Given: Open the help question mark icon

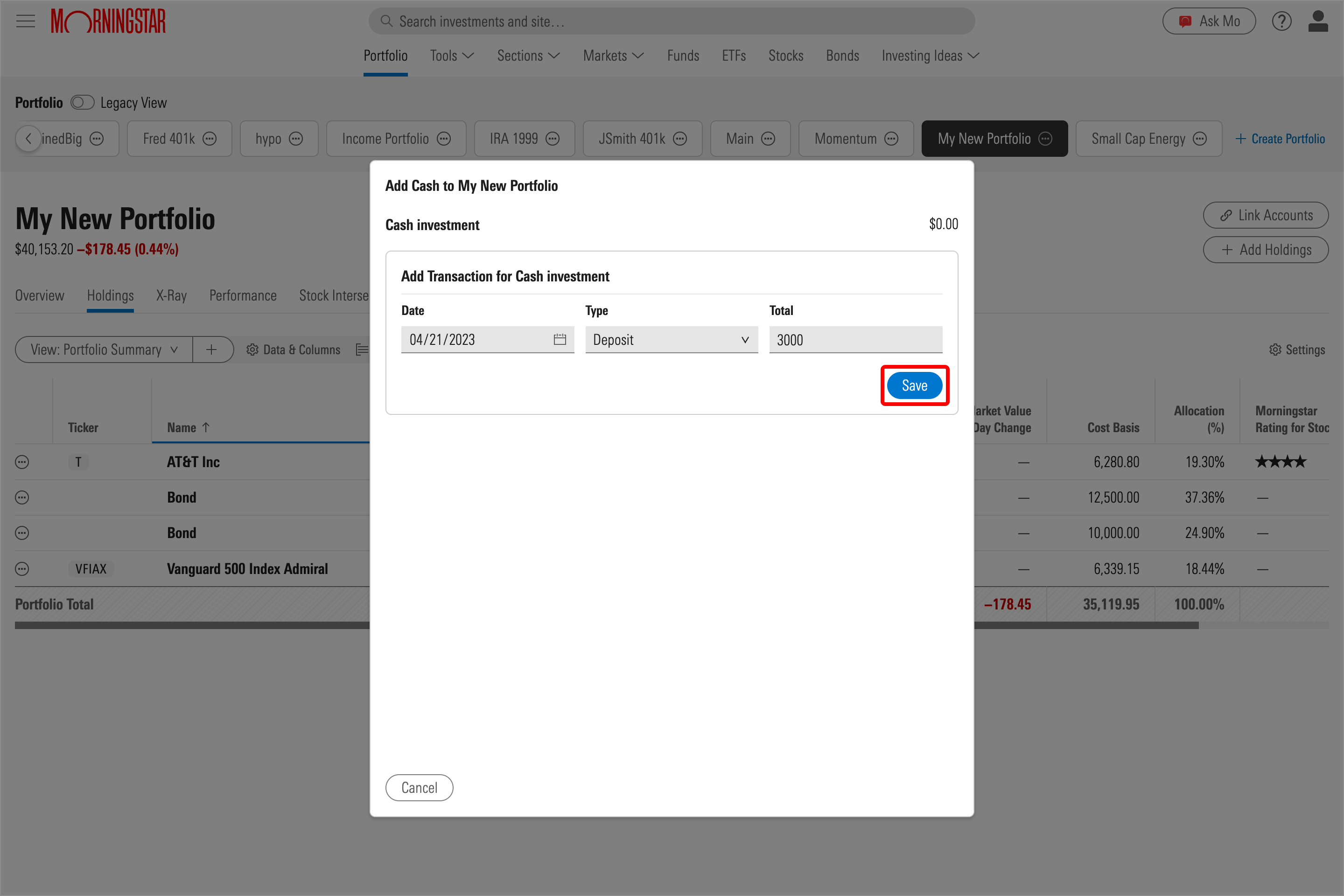Looking at the screenshot, I should pyautogui.click(x=1281, y=21).
